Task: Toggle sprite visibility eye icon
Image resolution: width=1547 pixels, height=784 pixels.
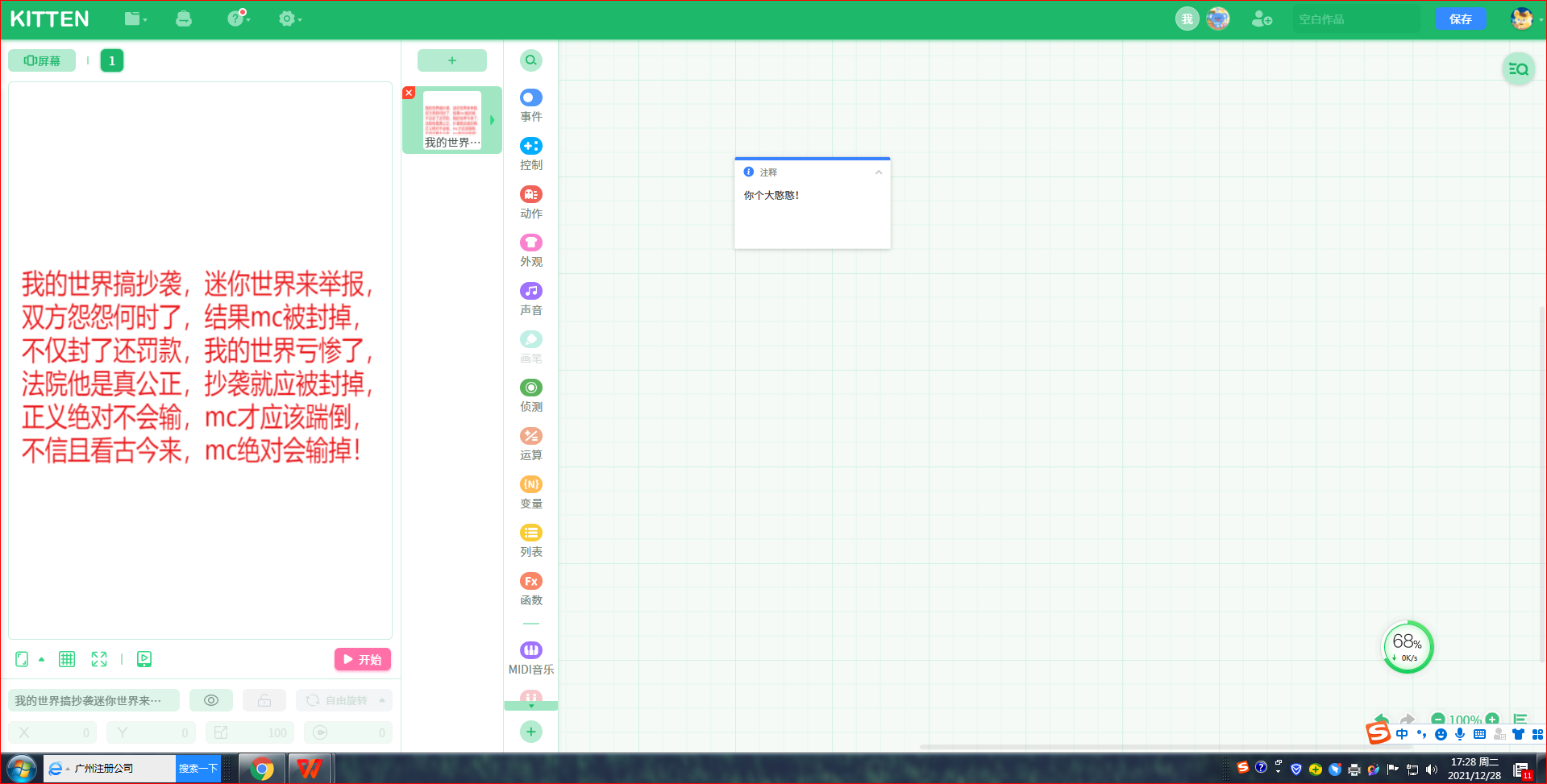Action: (x=211, y=700)
